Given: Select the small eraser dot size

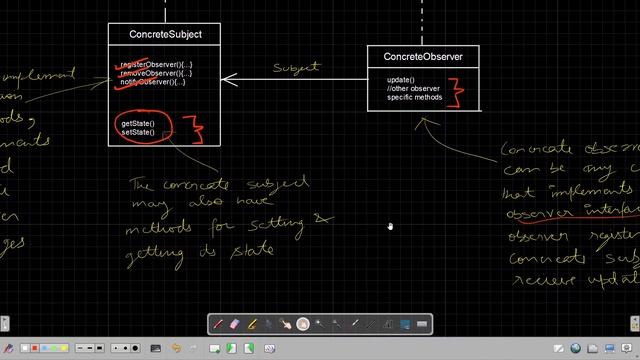Looking at the screenshot, I should (116, 348).
